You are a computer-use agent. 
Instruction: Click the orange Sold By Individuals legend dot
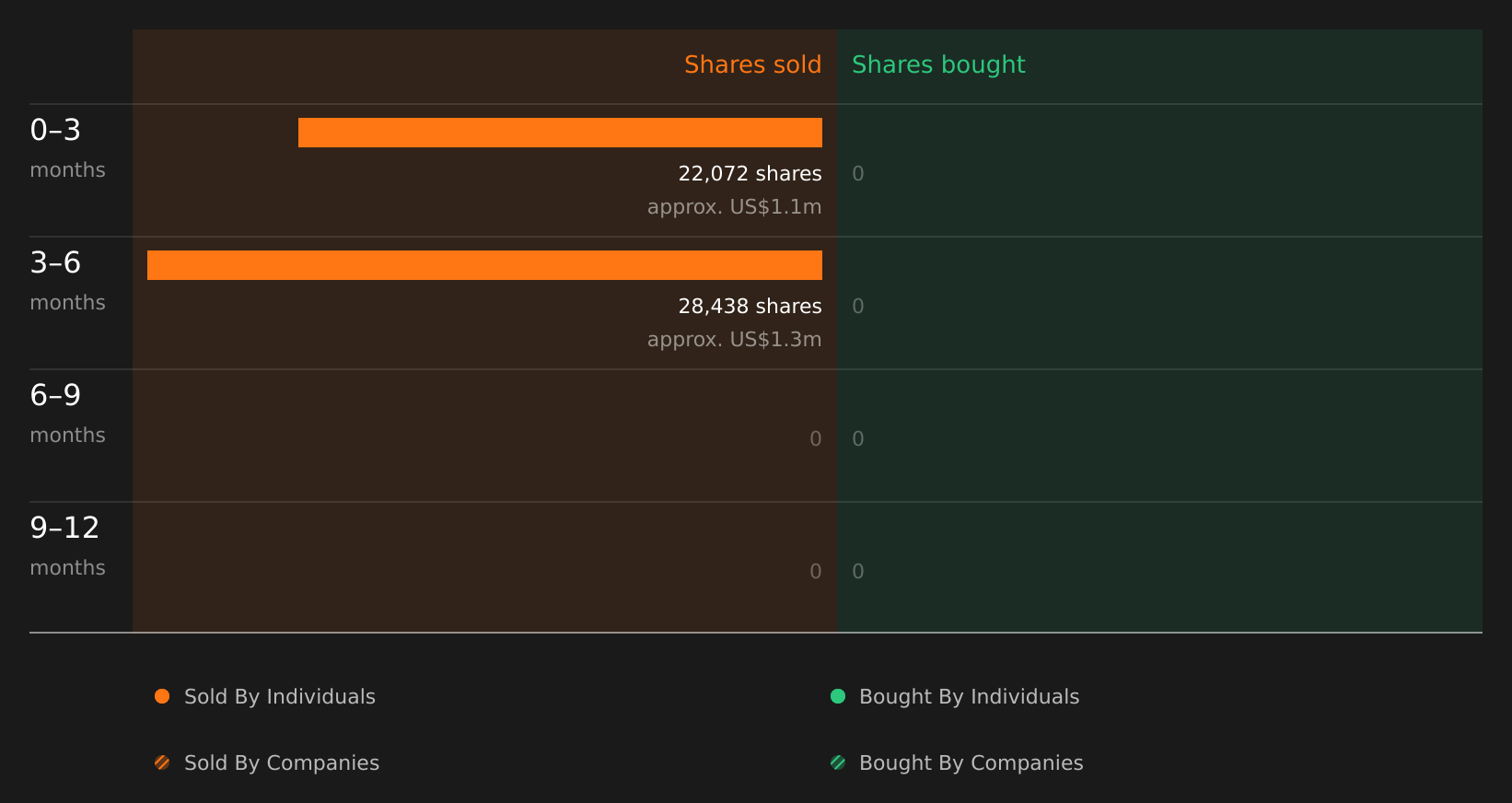[162, 696]
